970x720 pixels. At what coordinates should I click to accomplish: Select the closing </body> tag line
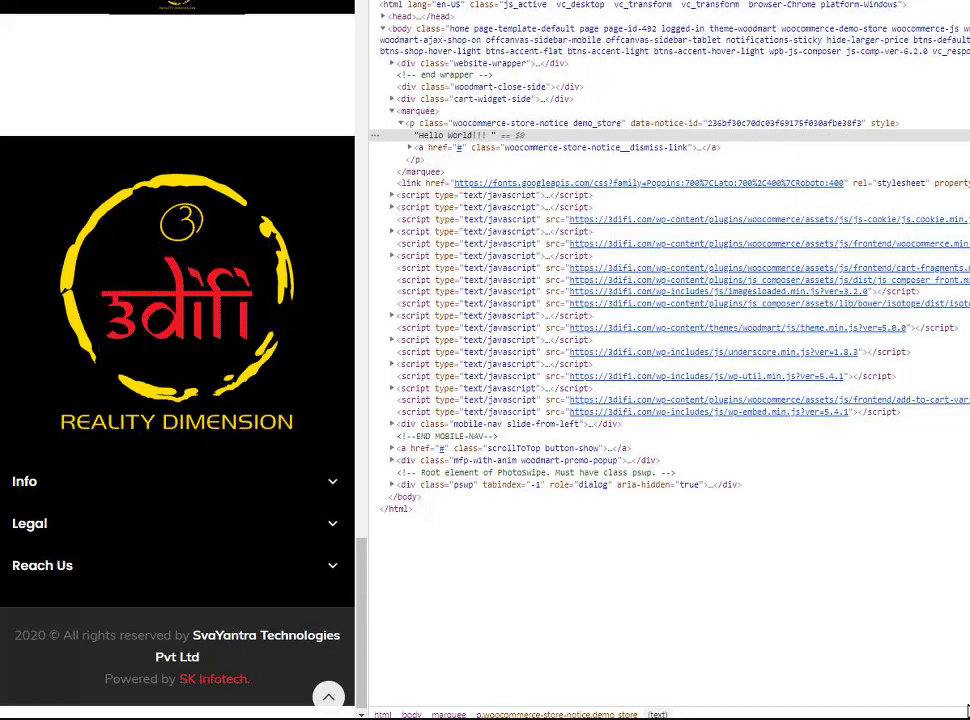tap(405, 497)
